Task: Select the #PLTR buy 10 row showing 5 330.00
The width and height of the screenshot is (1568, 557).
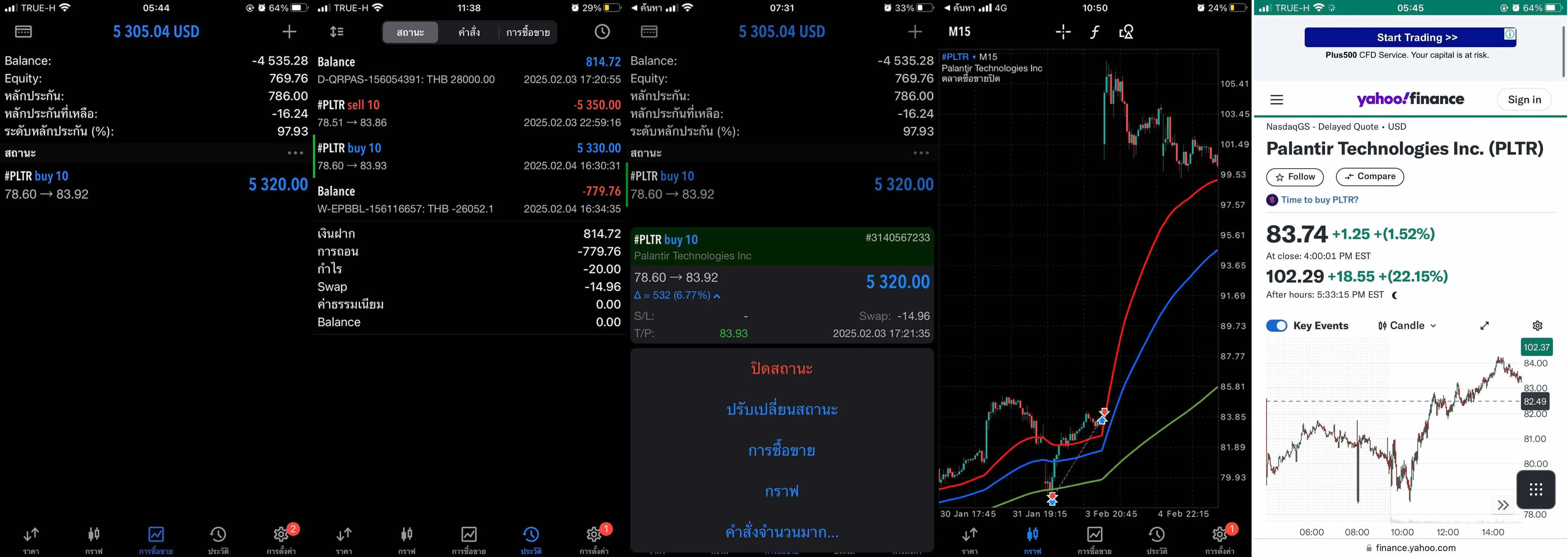Action: tap(469, 156)
